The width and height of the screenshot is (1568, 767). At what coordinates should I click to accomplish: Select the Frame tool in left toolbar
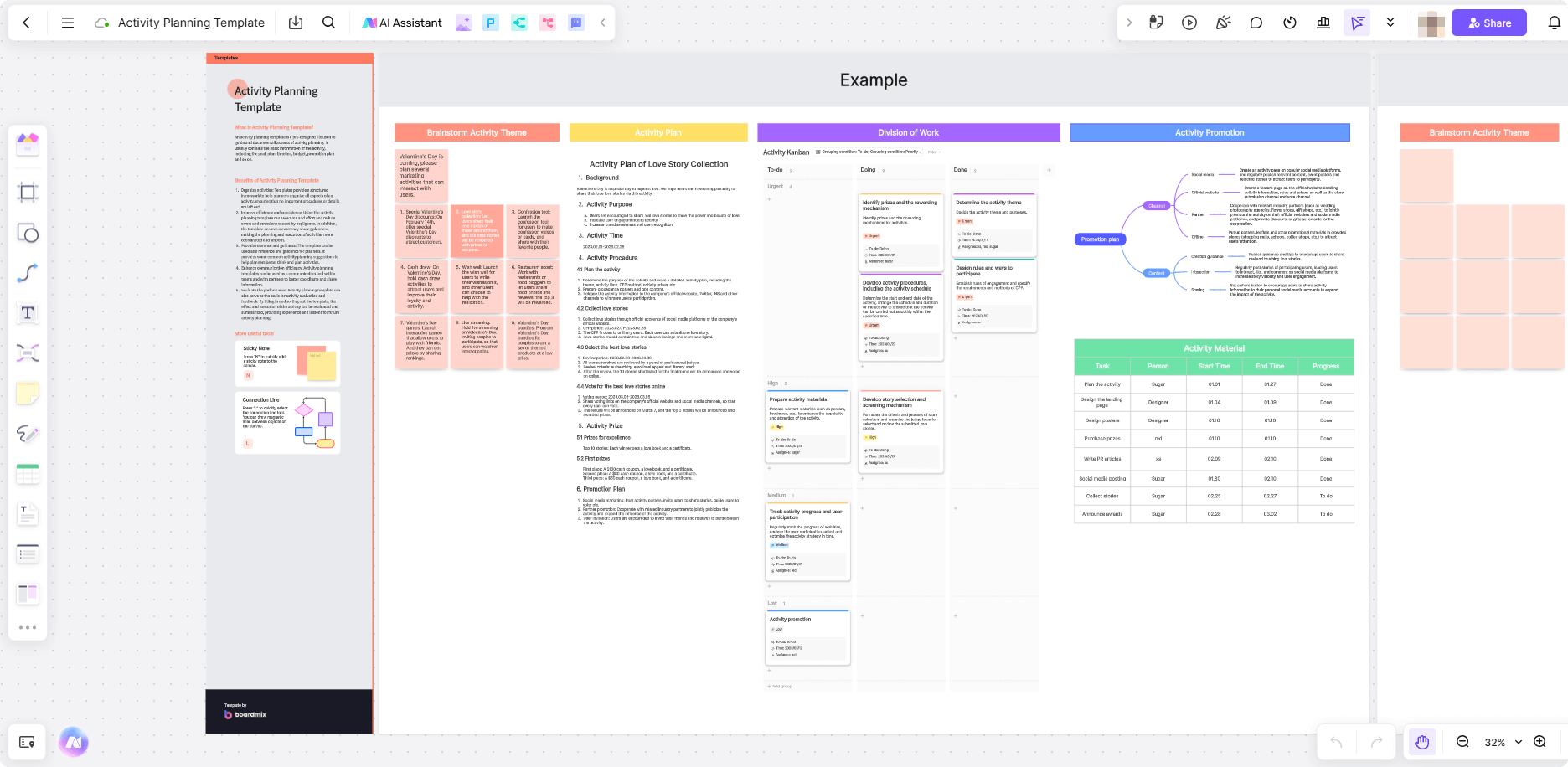coord(28,193)
